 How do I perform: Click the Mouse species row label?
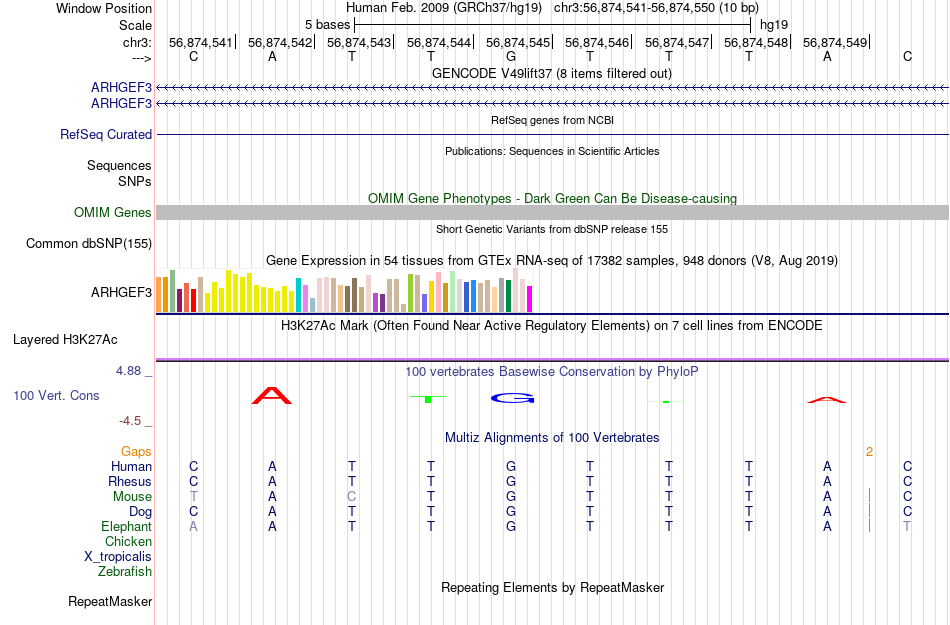(x=132, y=497)
